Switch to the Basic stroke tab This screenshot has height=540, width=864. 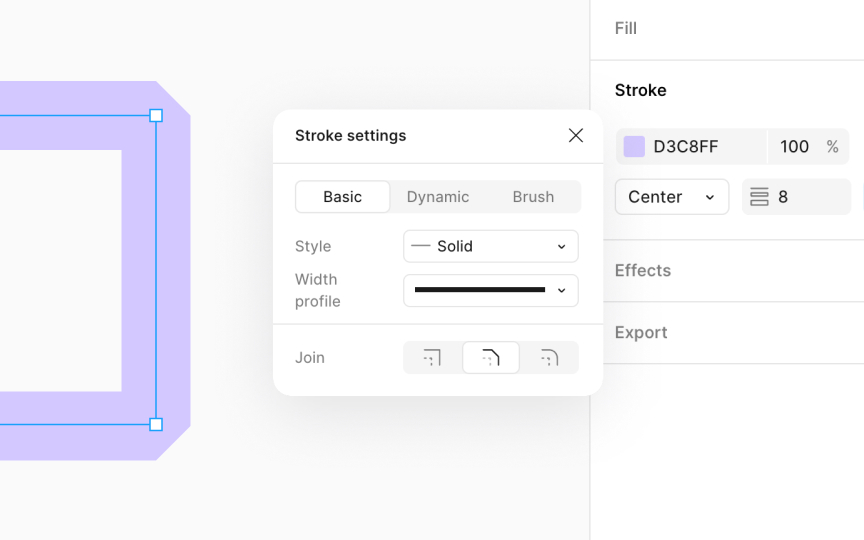click(342, 197)
